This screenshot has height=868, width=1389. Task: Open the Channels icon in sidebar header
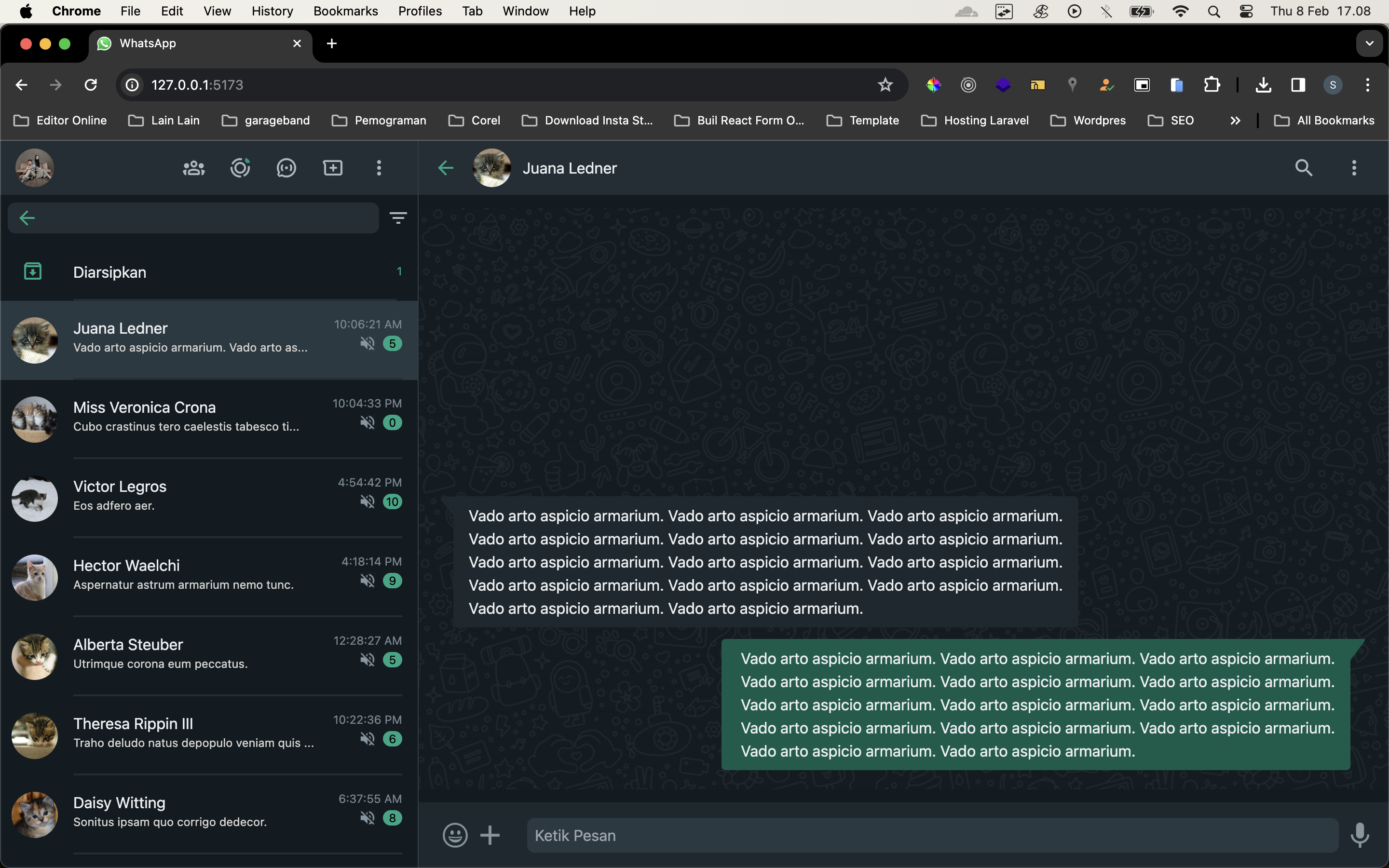point(286,168)
